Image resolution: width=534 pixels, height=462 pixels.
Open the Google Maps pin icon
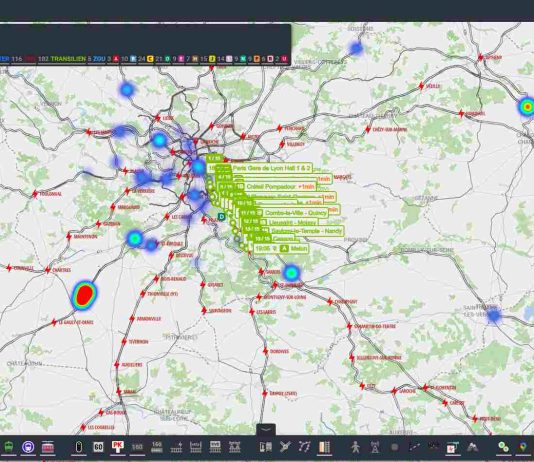click(x=523, y=447)
